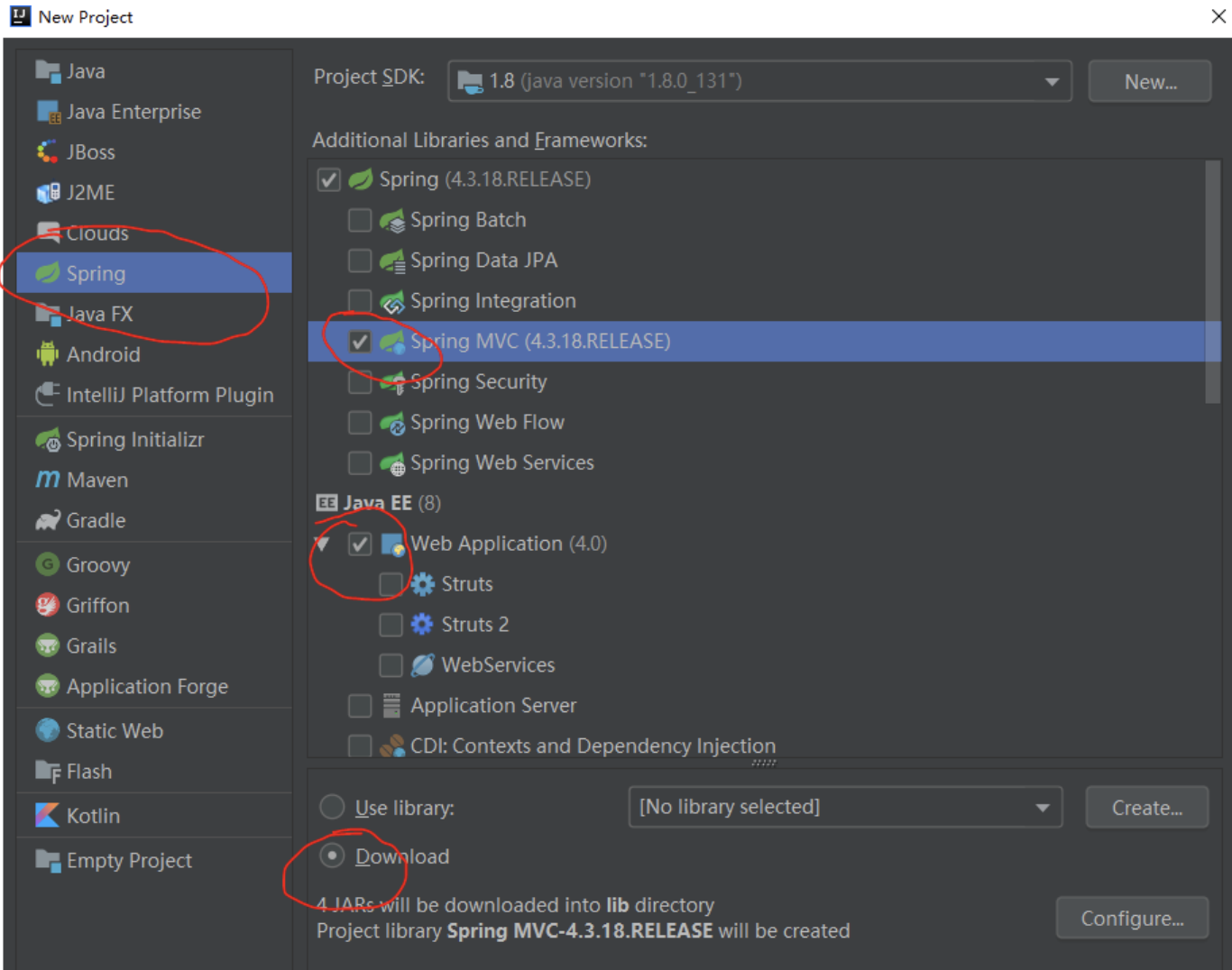This screenshot has width=1232, height=970.
Task: Pick the Grails project icon
Action: pyautogui.click(x=48, y=646)
